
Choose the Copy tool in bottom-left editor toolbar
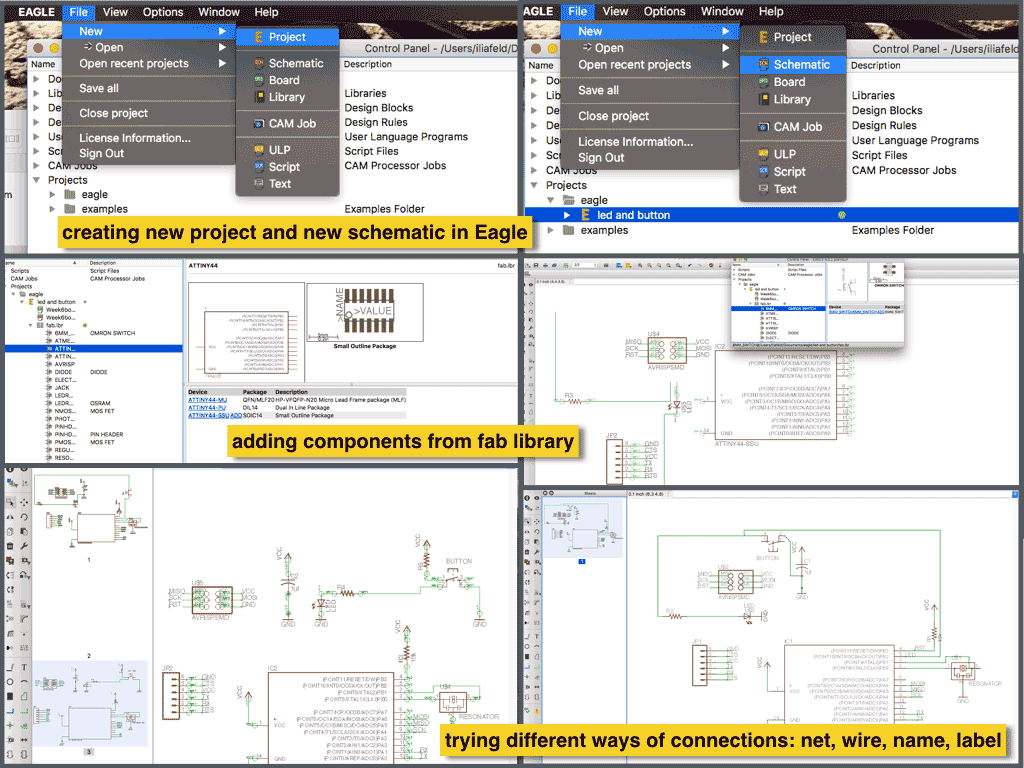tap(10, 532)
